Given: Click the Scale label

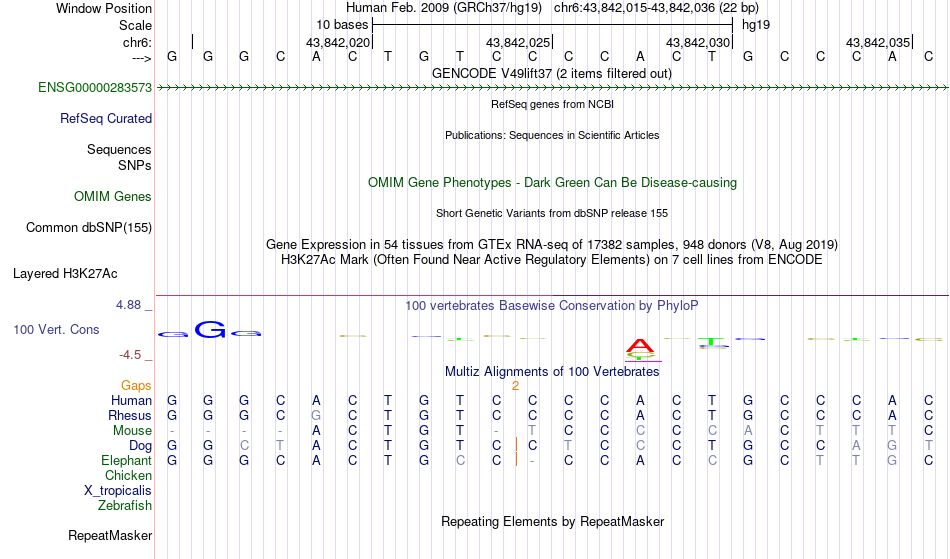Looking at the screenshot, I should [x=136, y=25].
